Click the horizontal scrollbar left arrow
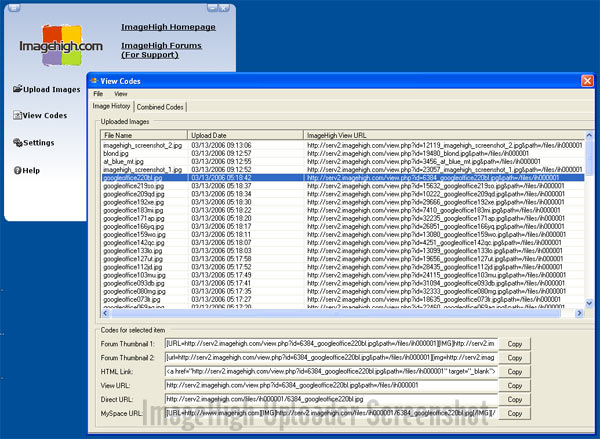Image resolution: width=600 pixels, height=439 pixels. coord(105,313)
